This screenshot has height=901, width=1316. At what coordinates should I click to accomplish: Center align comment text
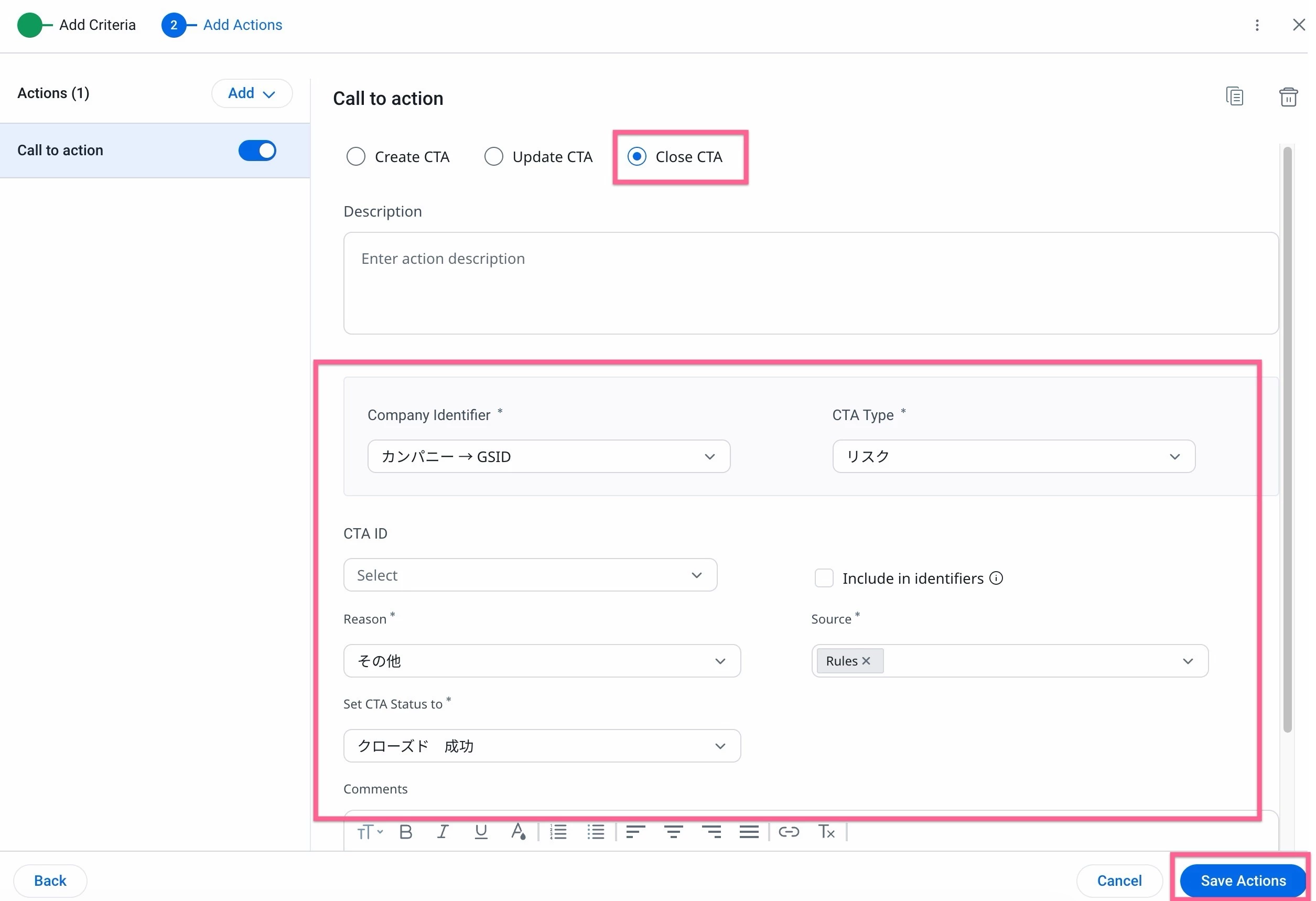coord(673,832)
